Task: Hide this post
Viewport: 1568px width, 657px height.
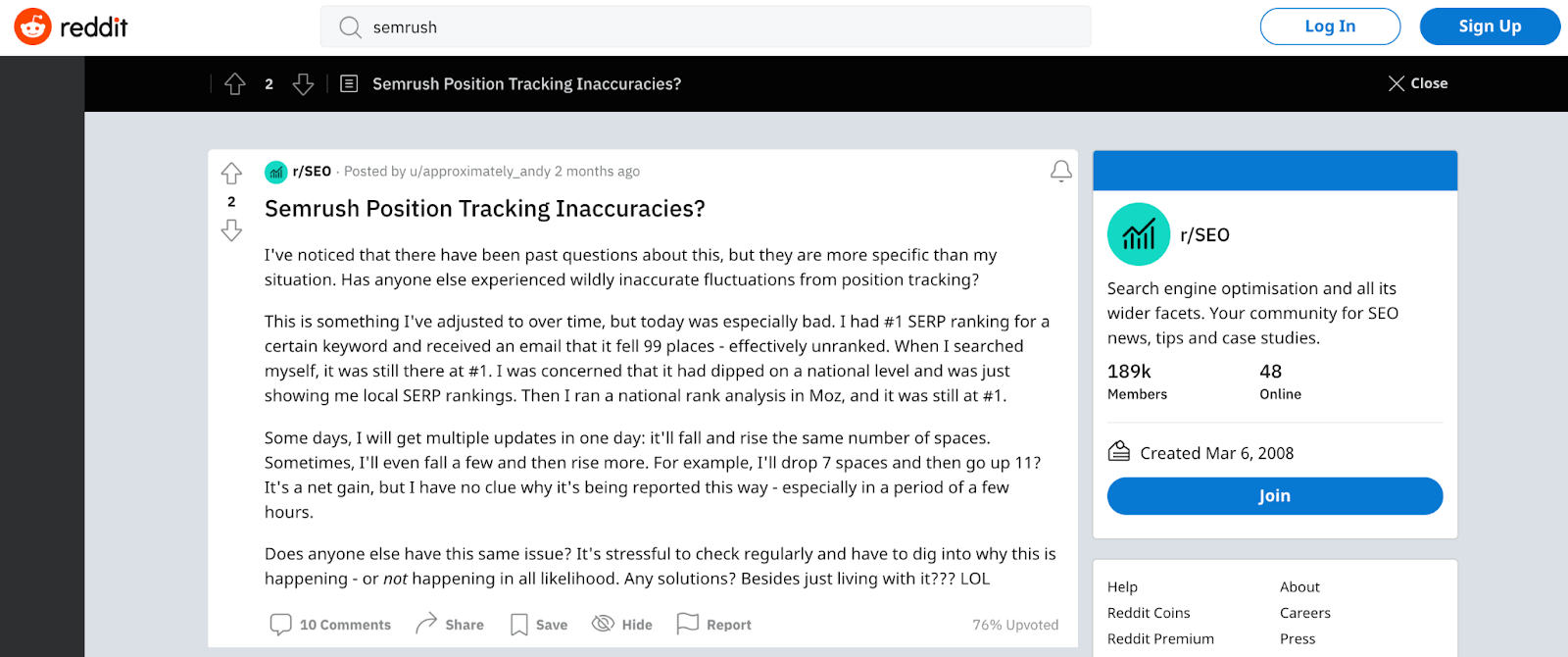Action: (x=622, y=625)
